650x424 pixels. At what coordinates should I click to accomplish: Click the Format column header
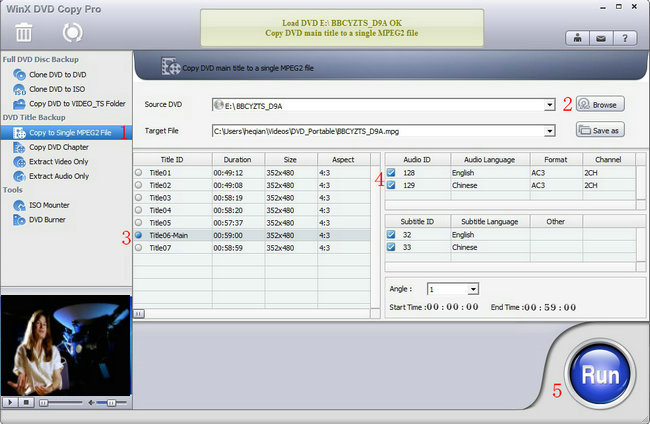[x=556, y=160]
